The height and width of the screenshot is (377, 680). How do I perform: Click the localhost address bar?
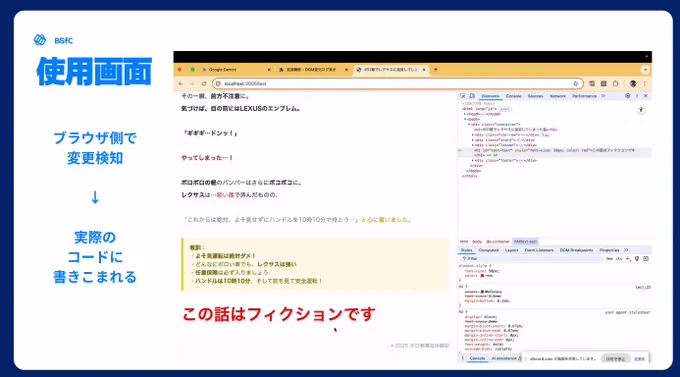click(x=397, y=83)
